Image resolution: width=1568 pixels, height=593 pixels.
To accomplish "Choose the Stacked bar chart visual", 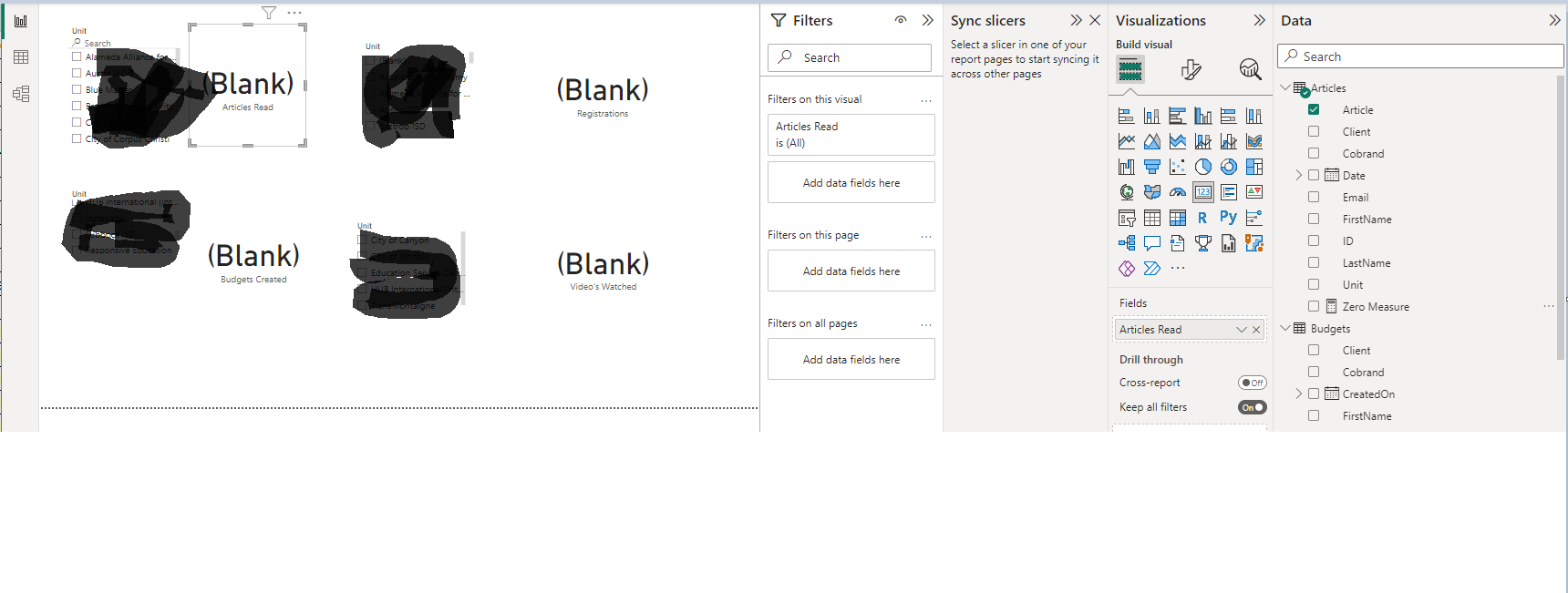I will point(1127,116).
